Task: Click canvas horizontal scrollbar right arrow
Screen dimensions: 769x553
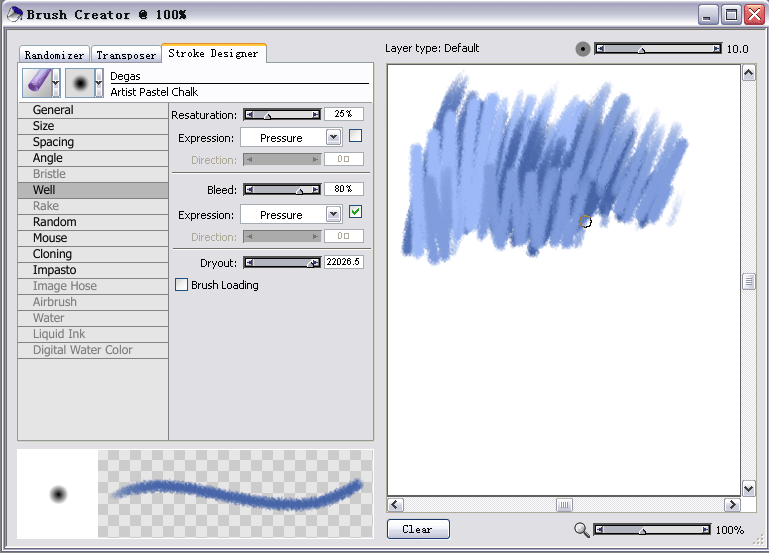Action: (x=732, y=505)
